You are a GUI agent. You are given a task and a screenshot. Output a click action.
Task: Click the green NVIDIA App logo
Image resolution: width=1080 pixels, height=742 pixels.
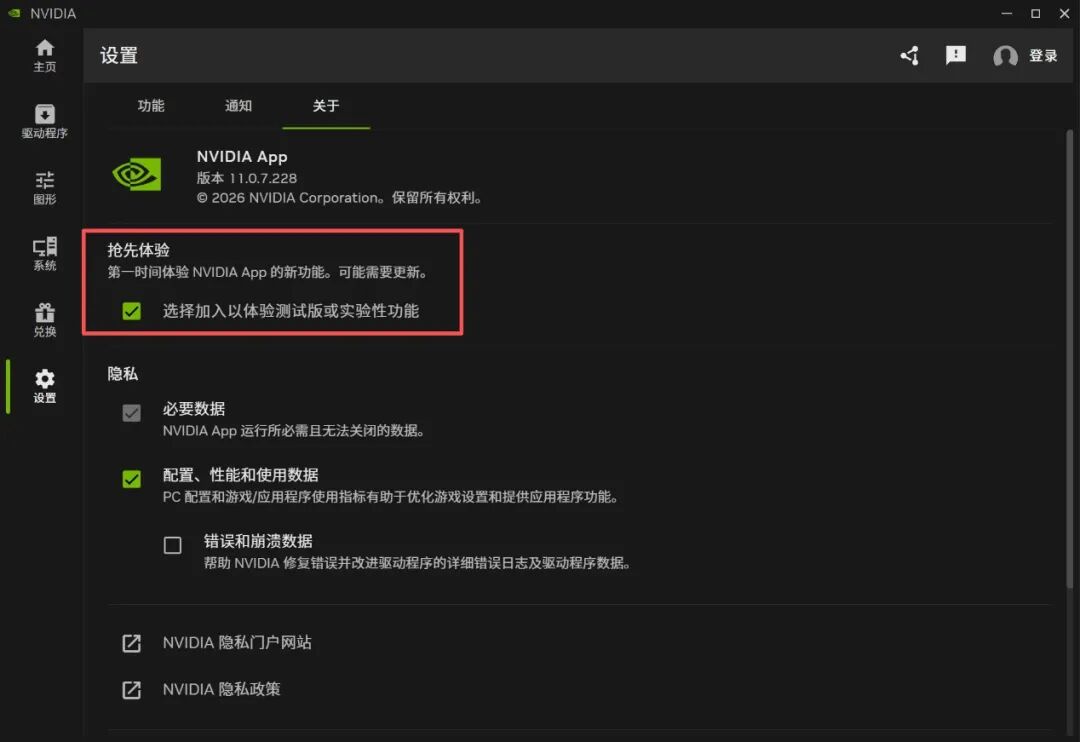(136, 174)
